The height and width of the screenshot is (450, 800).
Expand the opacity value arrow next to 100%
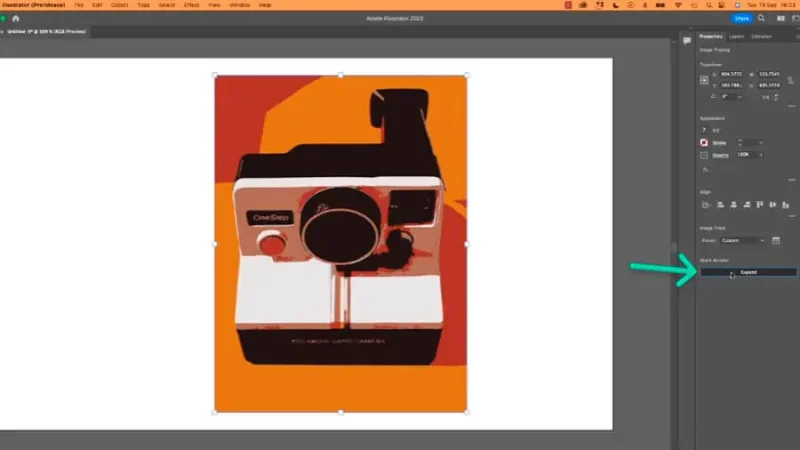pyautogui.click(x=761, y=155)
